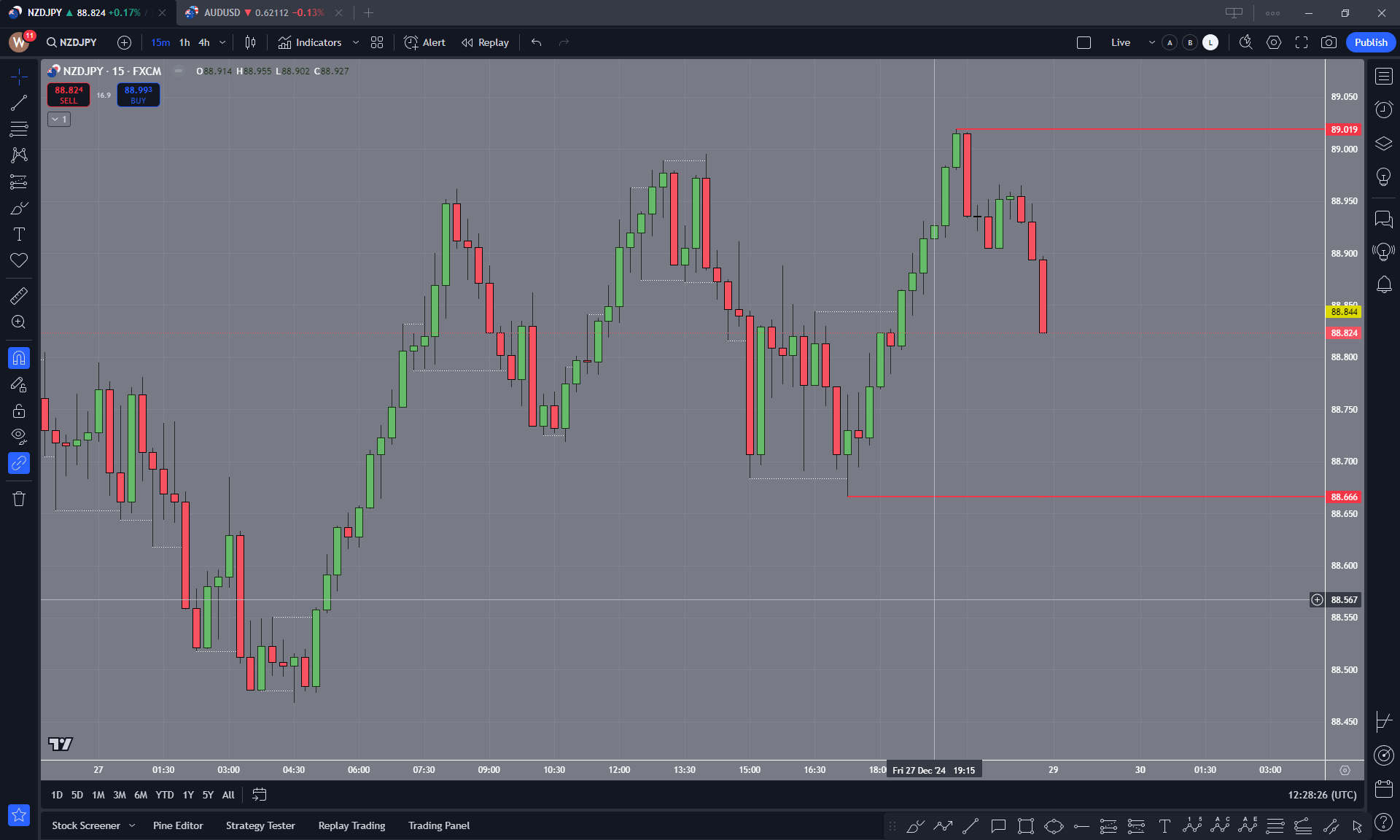The height and width of the screenshot is (840, 1400).
Task: Take a chart snapshot with camera icon
Action: (x=1329, y=42)
